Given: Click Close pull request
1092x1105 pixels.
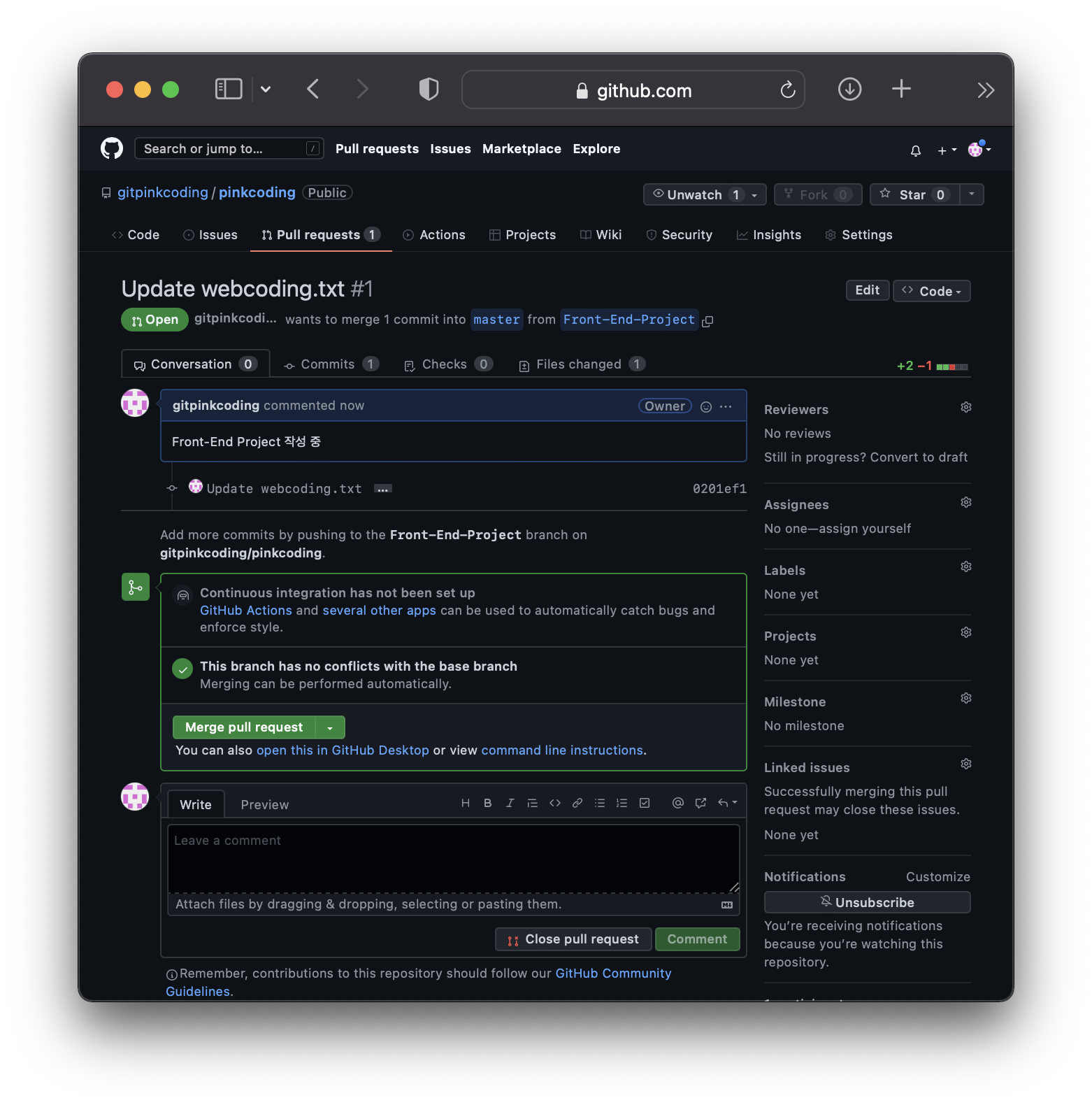Looking at the screenshot, I should coord(573,939).
